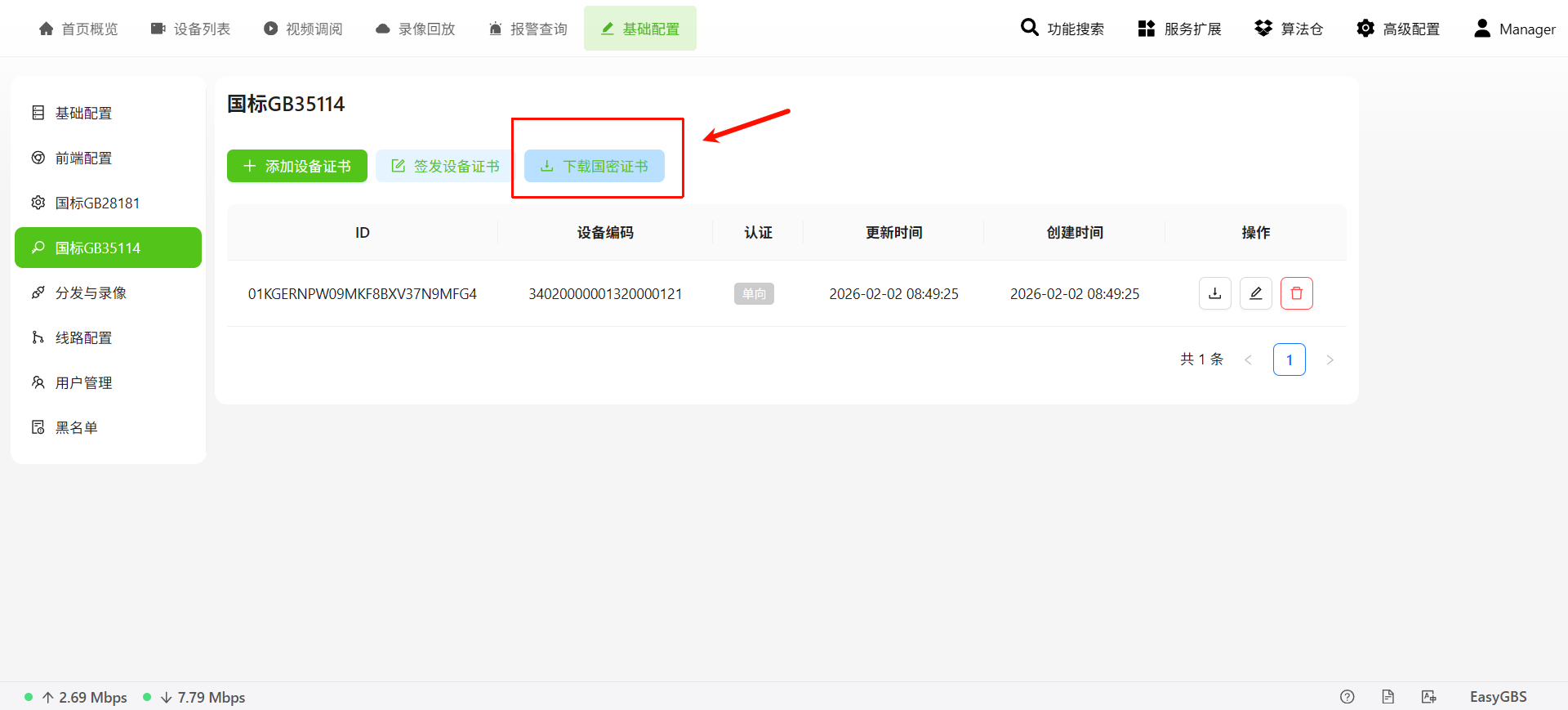Viewport: 1568px width, 710px height.
Task: Select the 基础配置 top navigation tab
Action: click(x=640, y=29)
